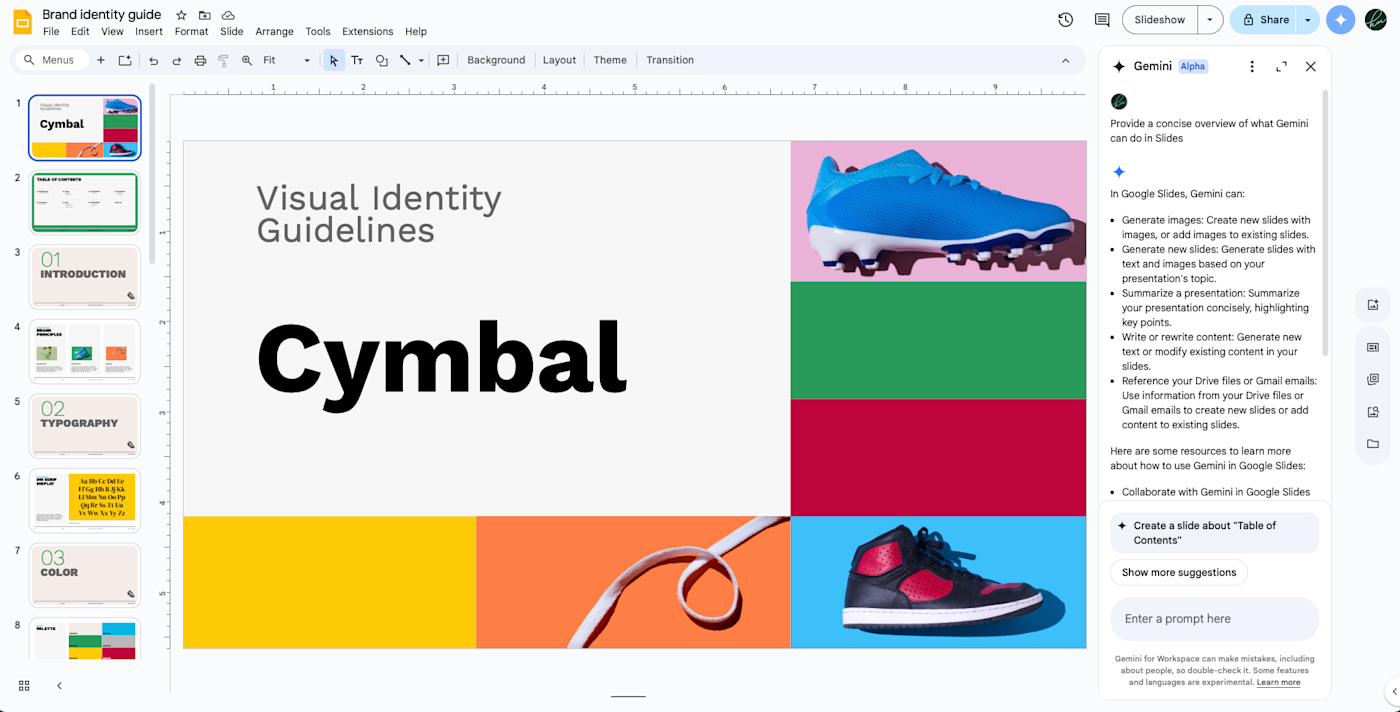Click the slide text side panel icon

[x=1373, y=347]
